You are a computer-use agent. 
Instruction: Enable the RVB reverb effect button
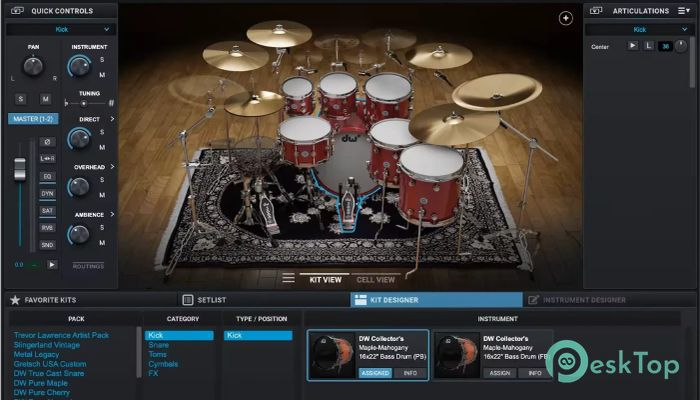pos(47,228)
